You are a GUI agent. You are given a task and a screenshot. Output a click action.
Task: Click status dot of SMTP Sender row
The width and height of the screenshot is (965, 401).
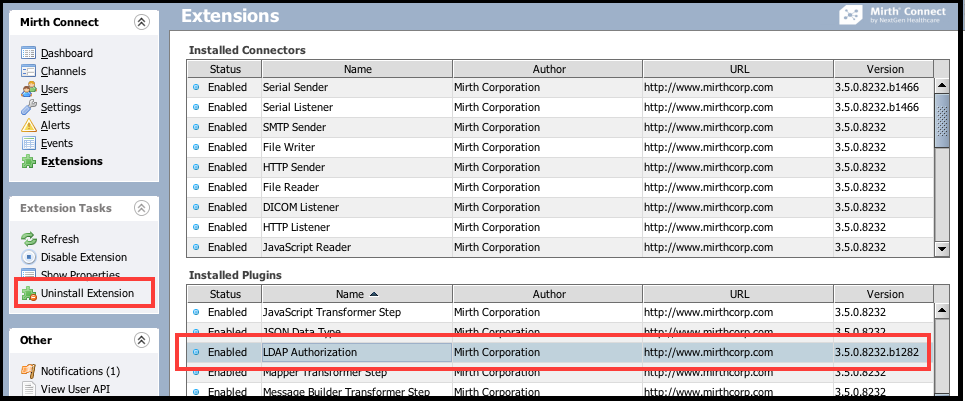tap(196, 127)
